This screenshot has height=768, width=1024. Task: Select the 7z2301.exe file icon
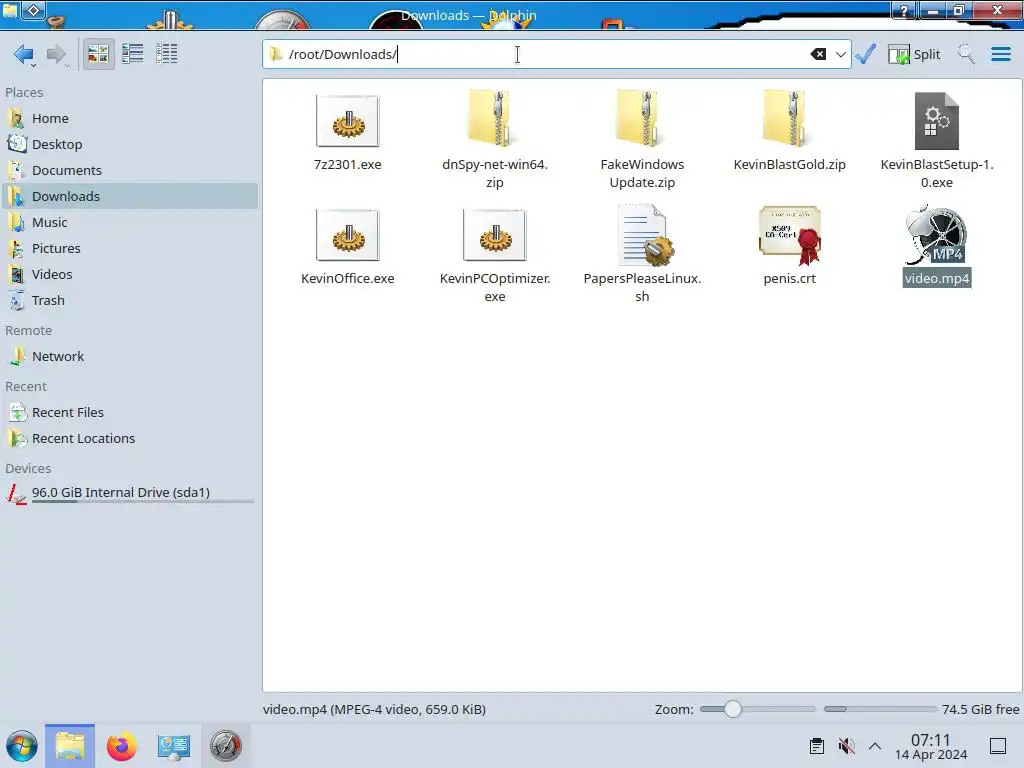tap(347, 121)
